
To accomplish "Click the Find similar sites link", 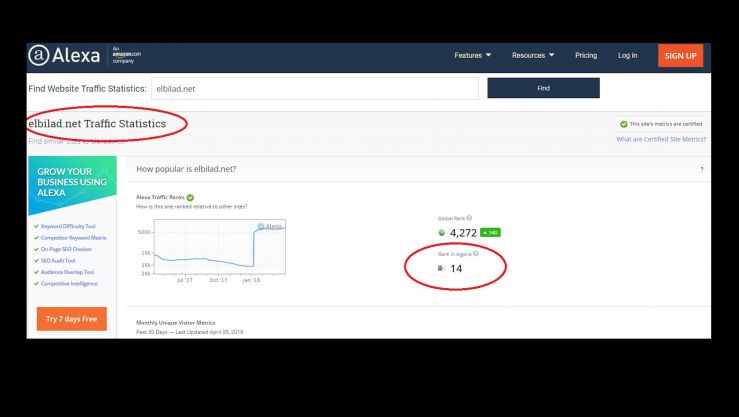I will click(76, 141).
